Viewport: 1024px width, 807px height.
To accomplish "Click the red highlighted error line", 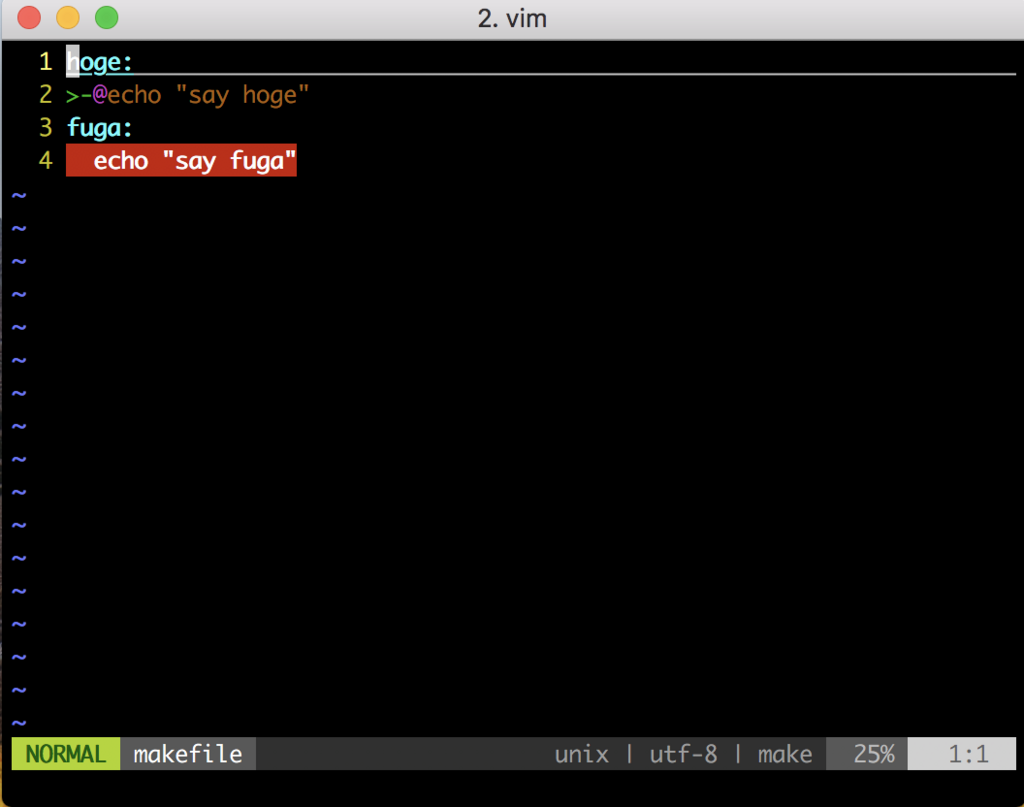I will click(180, 160).
